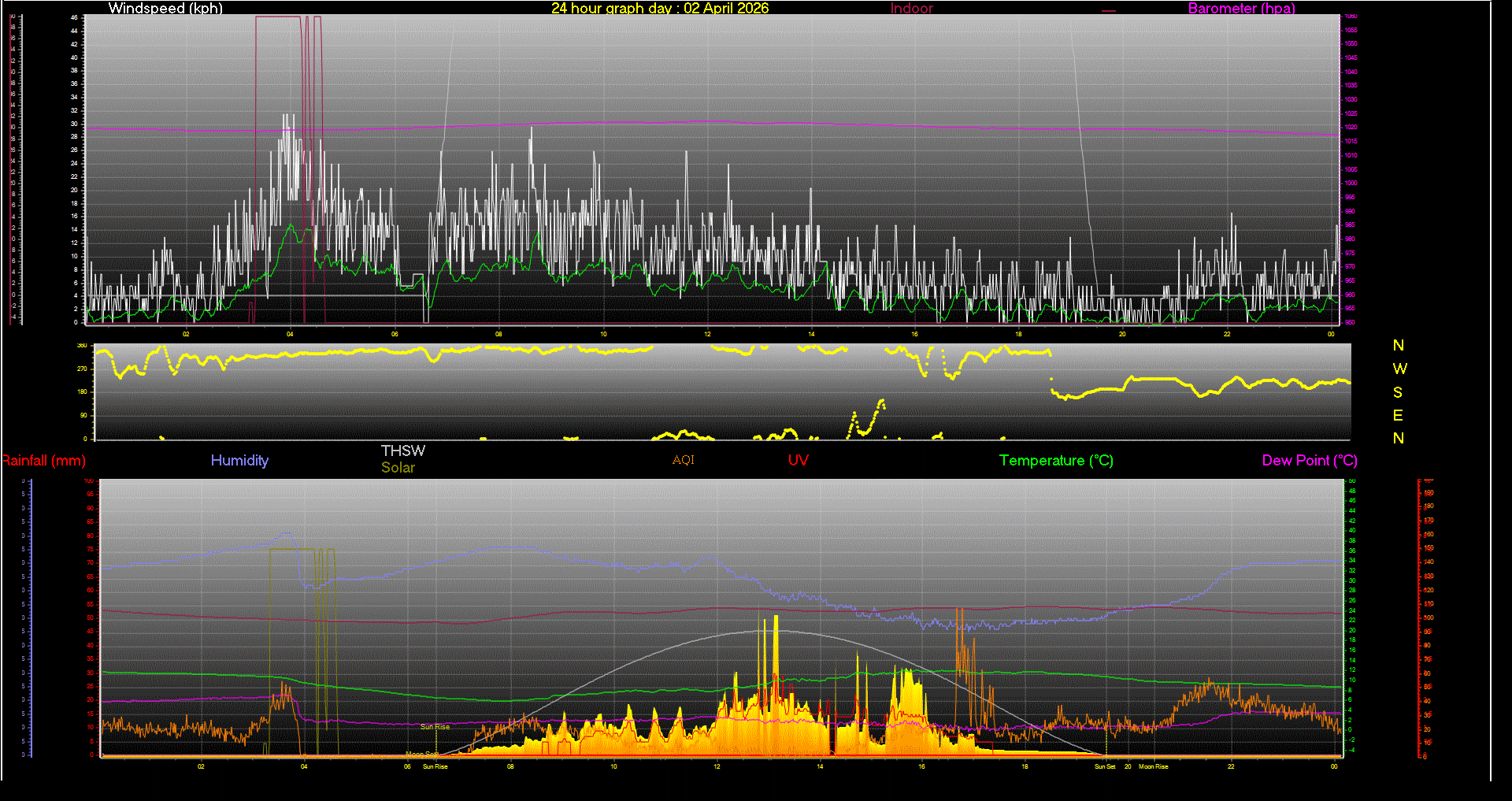Click the Sun Set marker on lower time axis
Viewport: 1512px width, 801px height.
1105,766
